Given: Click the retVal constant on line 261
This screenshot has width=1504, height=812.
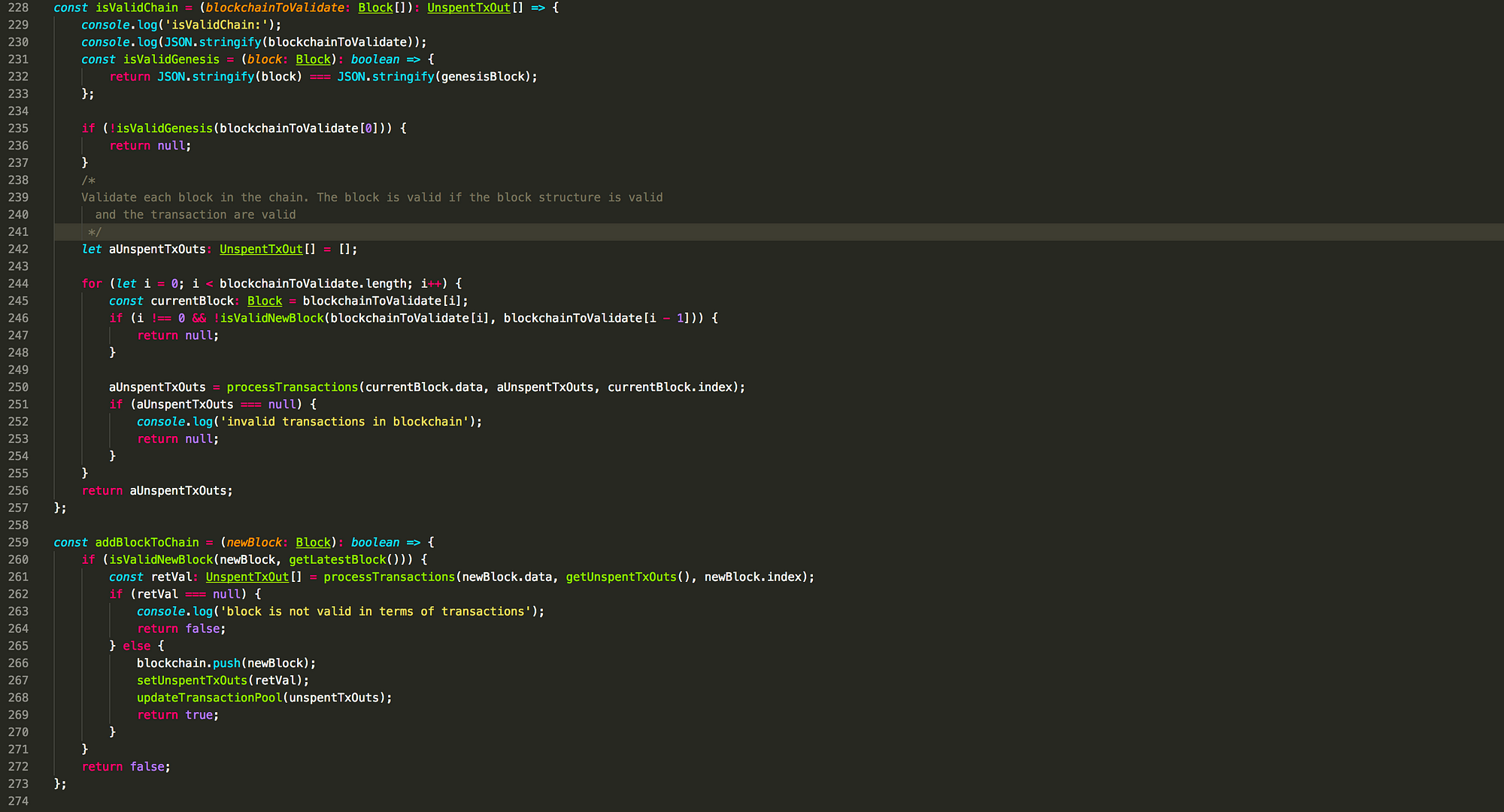Looking at the screenshot, I should pyautogui.click(x=171, y=578).
